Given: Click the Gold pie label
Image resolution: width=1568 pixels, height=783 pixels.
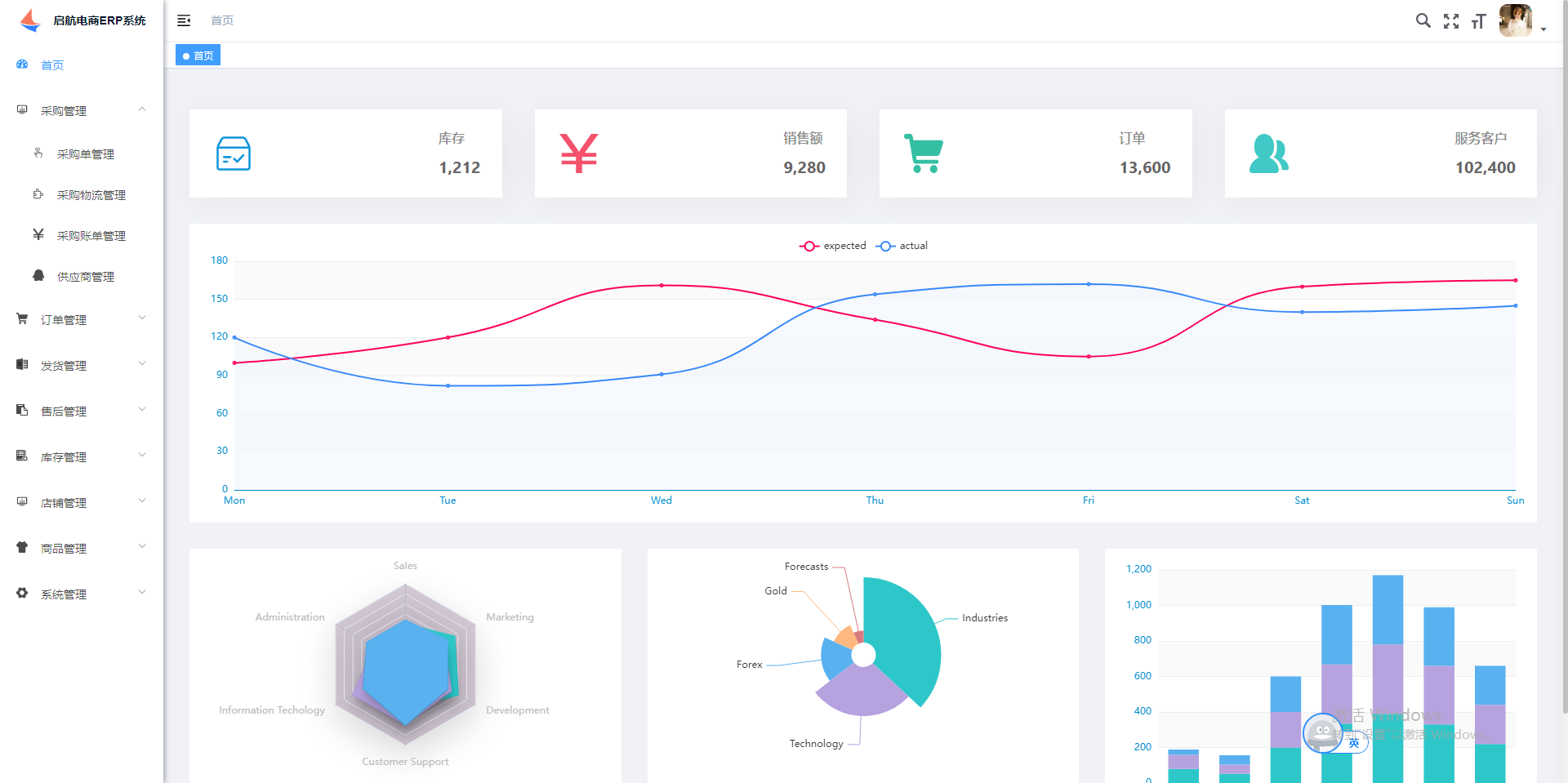Looking at the screenshot, I should pos(776,591).
